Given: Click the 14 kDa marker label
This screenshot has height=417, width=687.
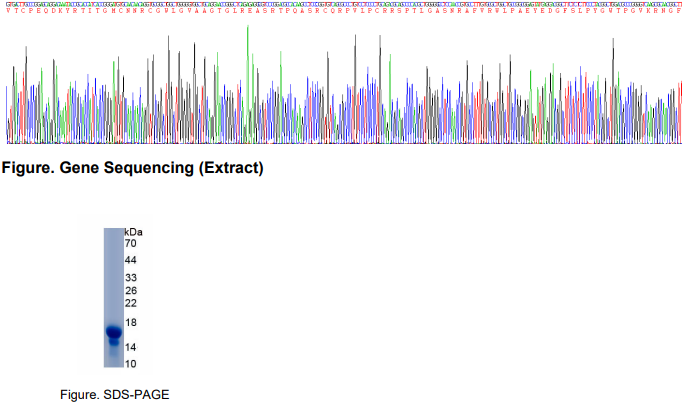Looking at the screenshot, I should (x=130, y=347).
